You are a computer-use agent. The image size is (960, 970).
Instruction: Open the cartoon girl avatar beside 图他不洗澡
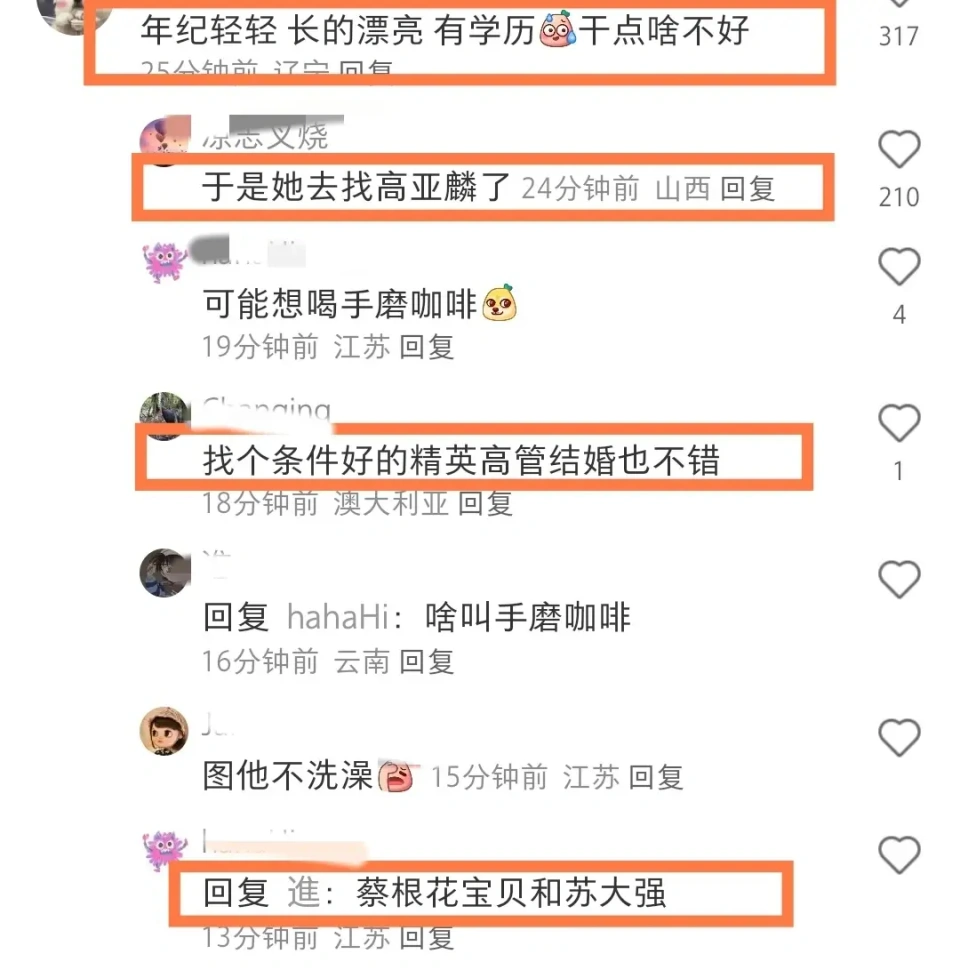[x=164, y=731]
